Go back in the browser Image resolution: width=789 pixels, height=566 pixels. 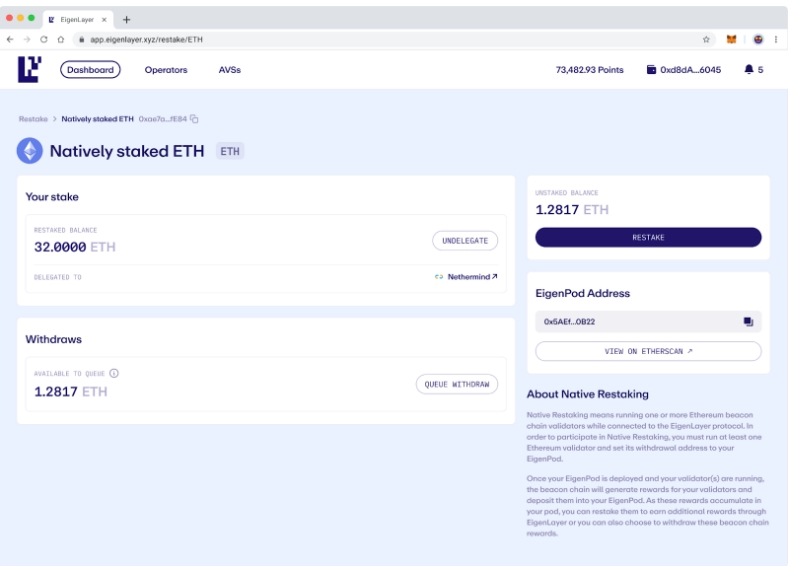click(x=10, y=39)
